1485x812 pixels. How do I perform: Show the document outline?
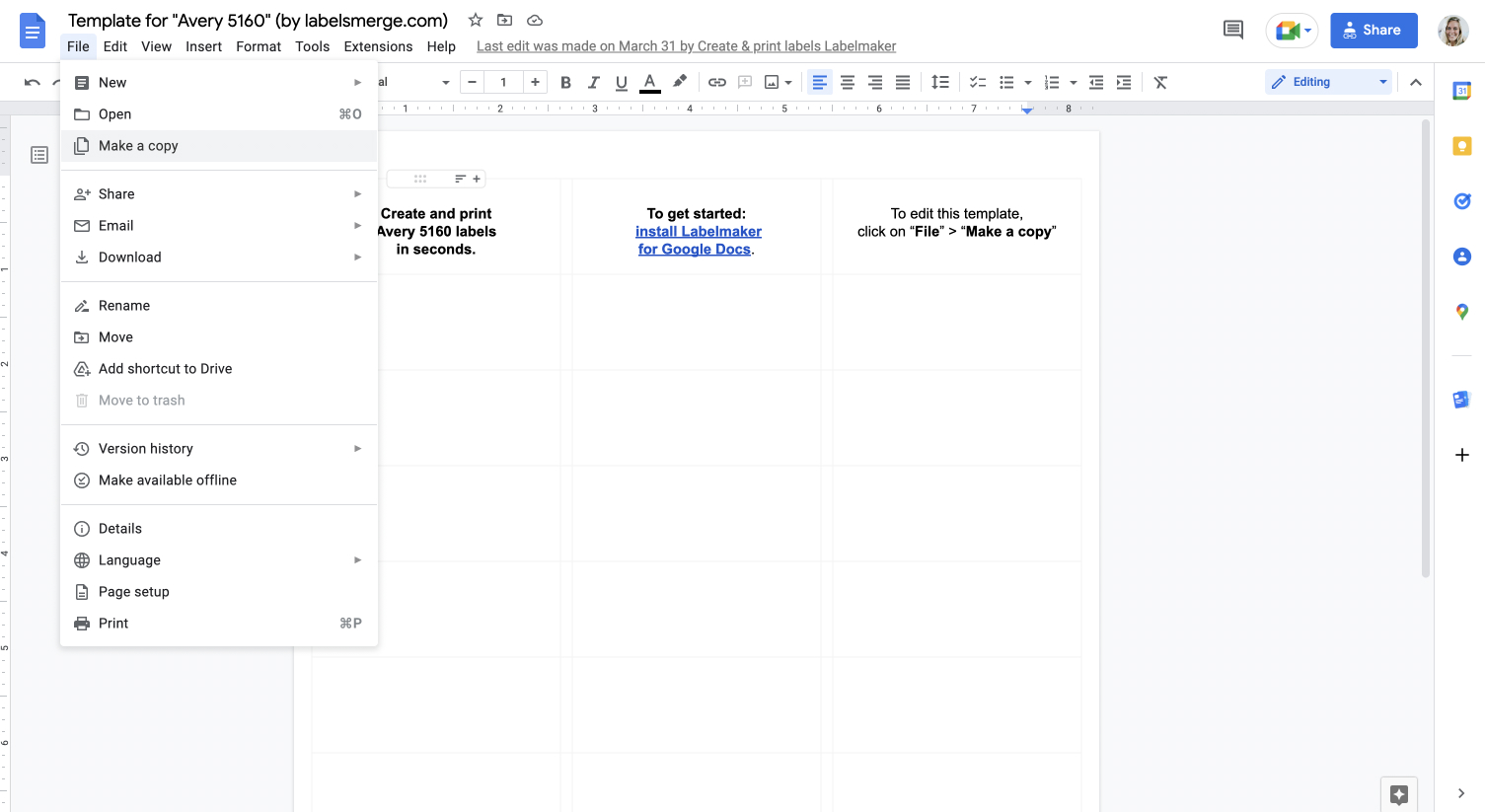click(39, 155)
